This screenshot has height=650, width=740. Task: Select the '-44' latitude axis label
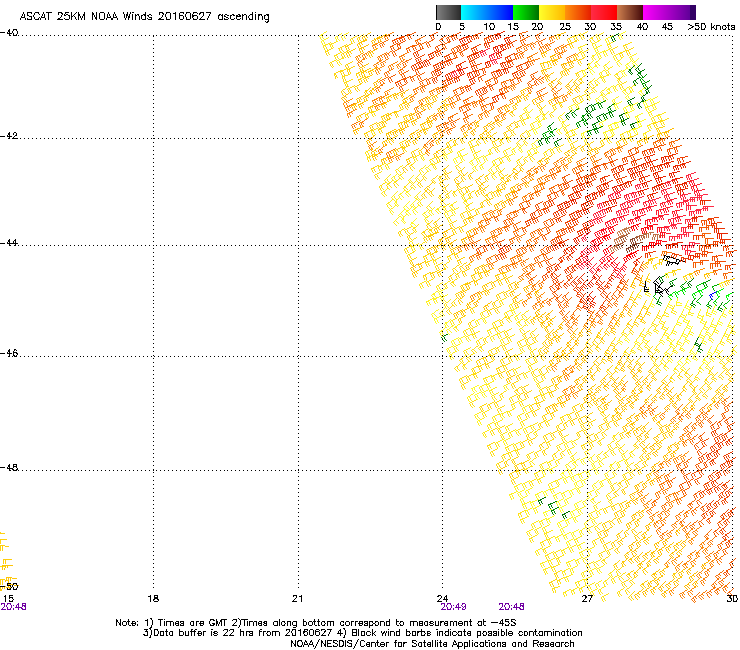(x=9, y=243)
